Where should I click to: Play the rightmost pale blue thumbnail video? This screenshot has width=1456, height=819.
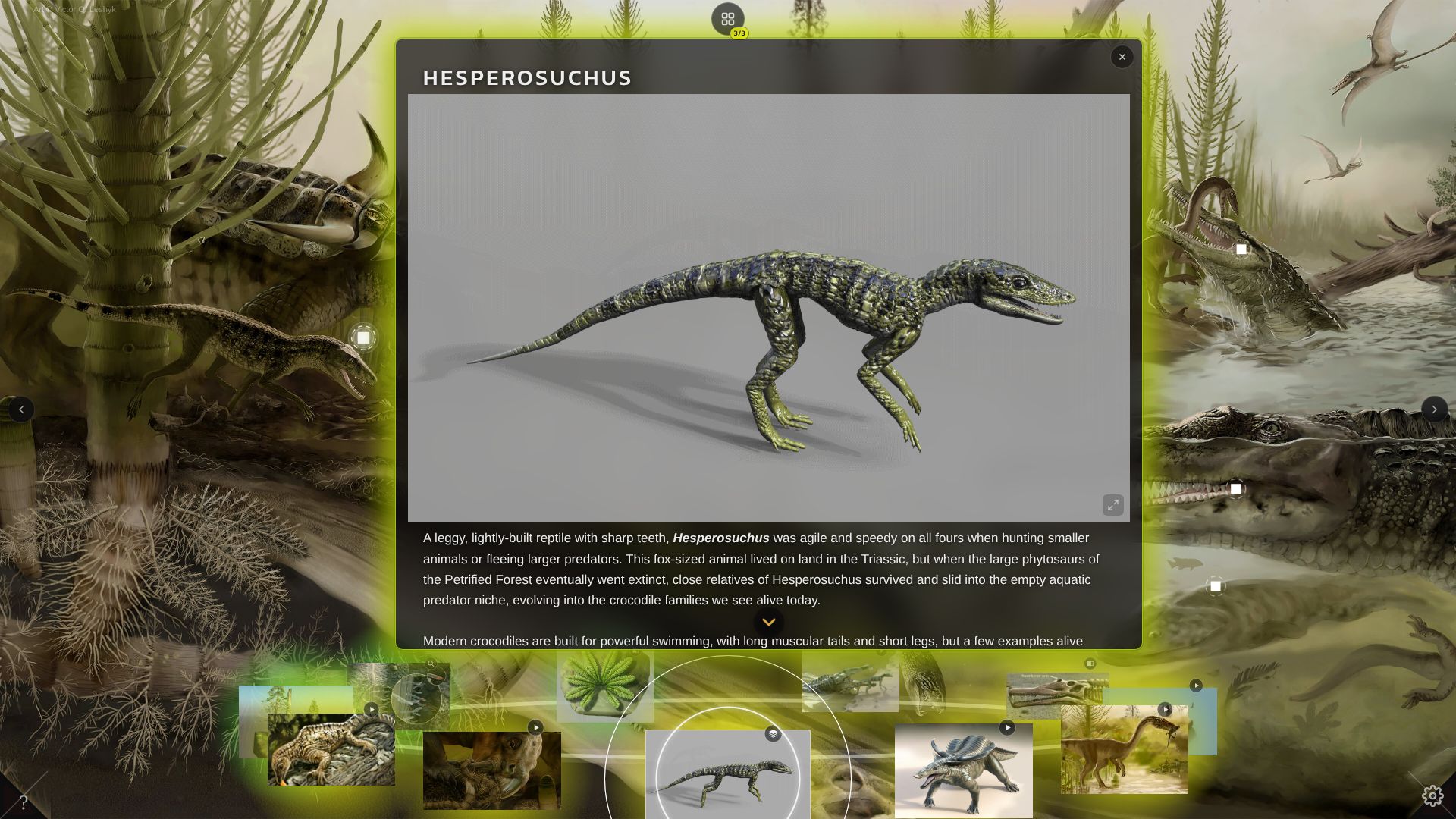coord(1196,686)
